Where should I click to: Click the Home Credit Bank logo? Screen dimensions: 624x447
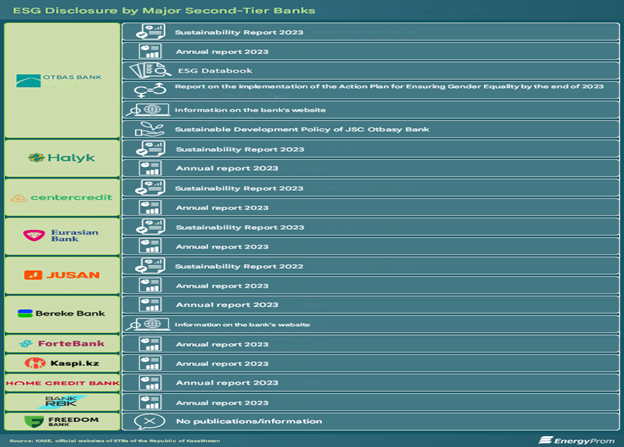(x=62, y=383)
